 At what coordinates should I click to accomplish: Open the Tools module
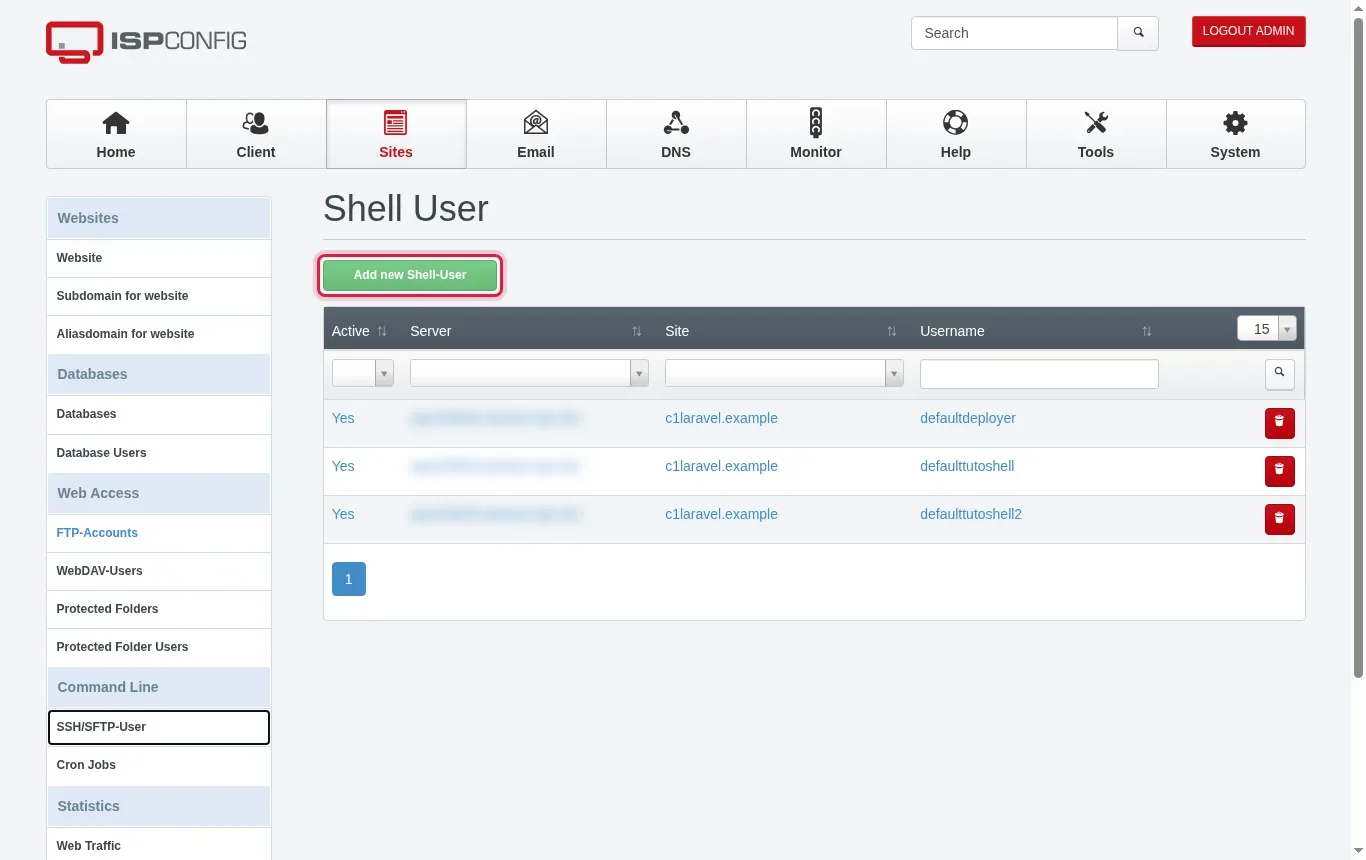pyautogui.click(x=1096, y=134)
